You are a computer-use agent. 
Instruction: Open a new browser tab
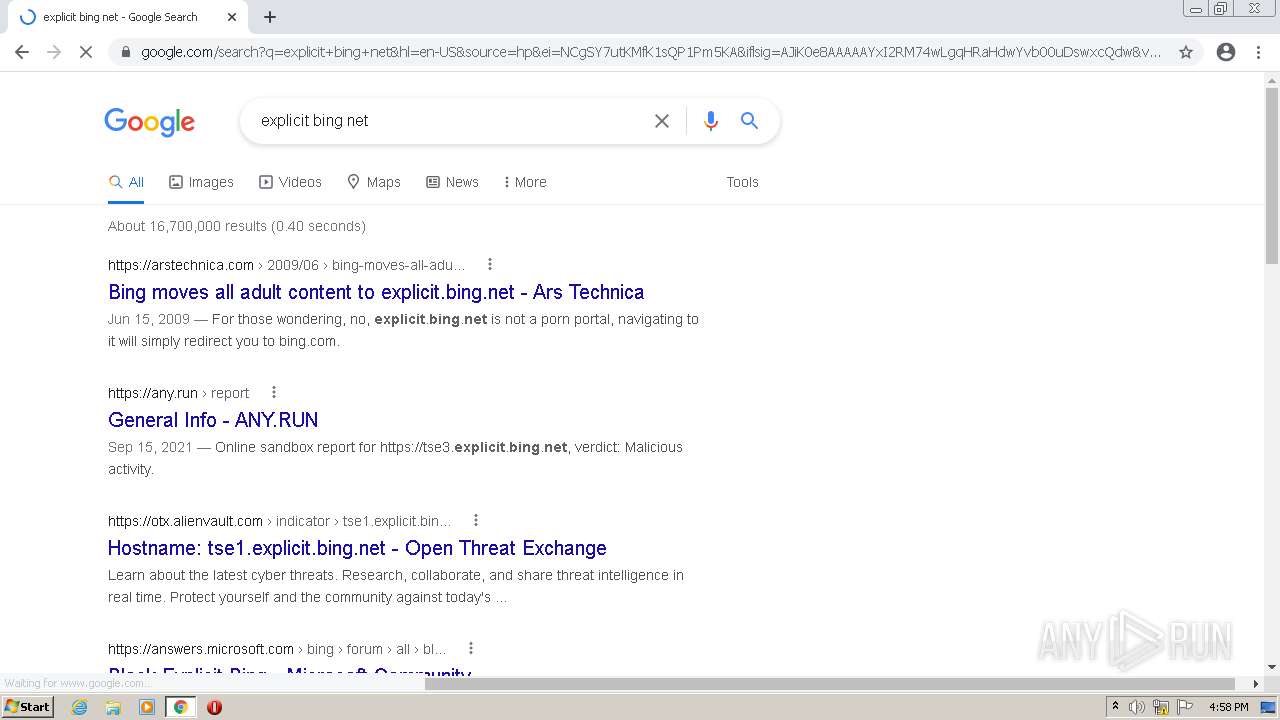pyautogui.click(x=270, y=17)
